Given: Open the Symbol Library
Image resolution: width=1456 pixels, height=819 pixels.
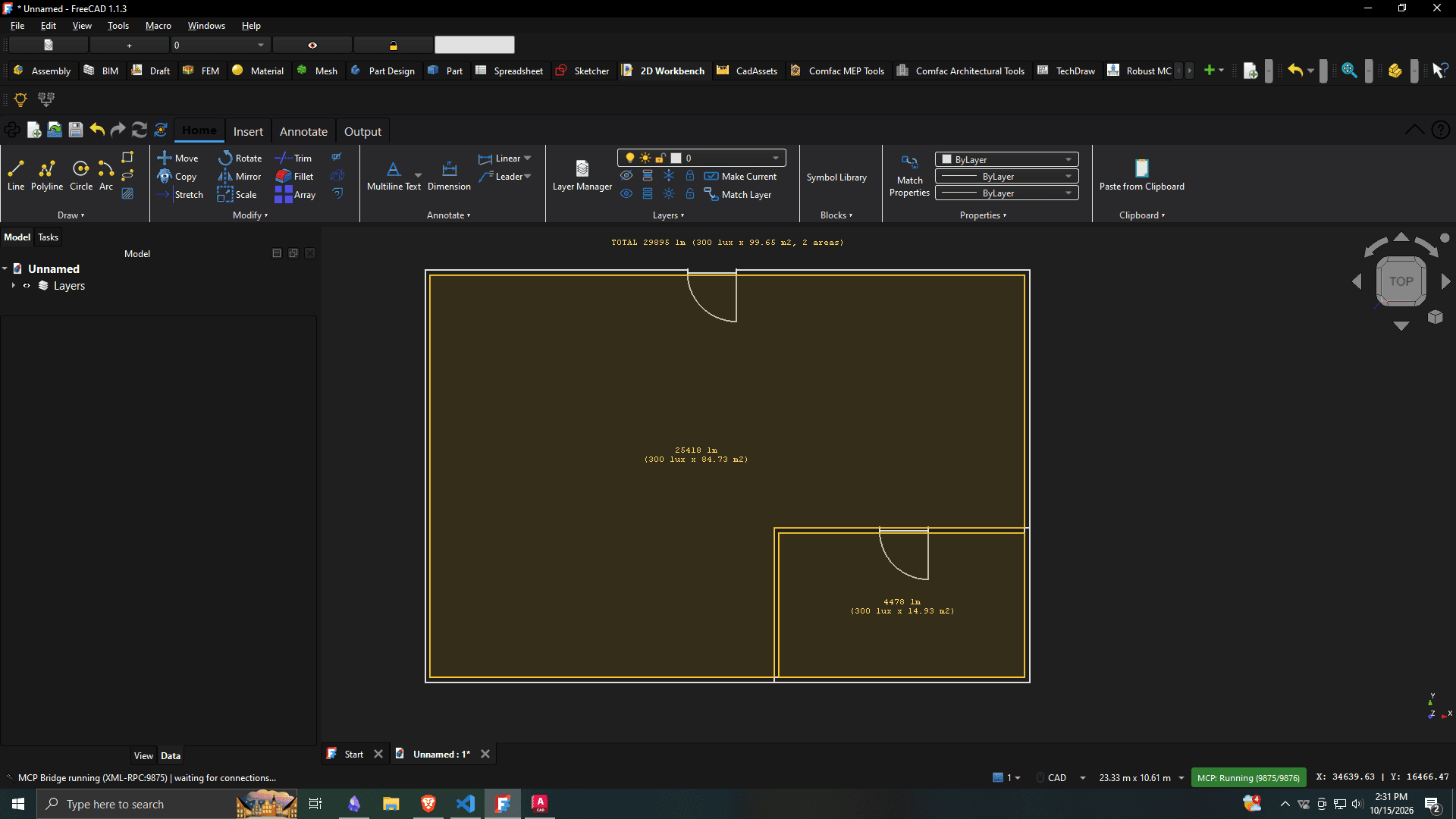Looking at the screenshot, I should point(836,177).
